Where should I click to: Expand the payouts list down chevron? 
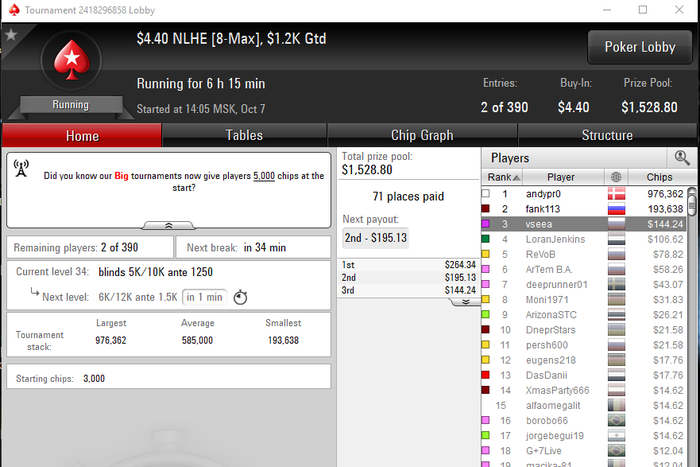click(x=466, y=302)
